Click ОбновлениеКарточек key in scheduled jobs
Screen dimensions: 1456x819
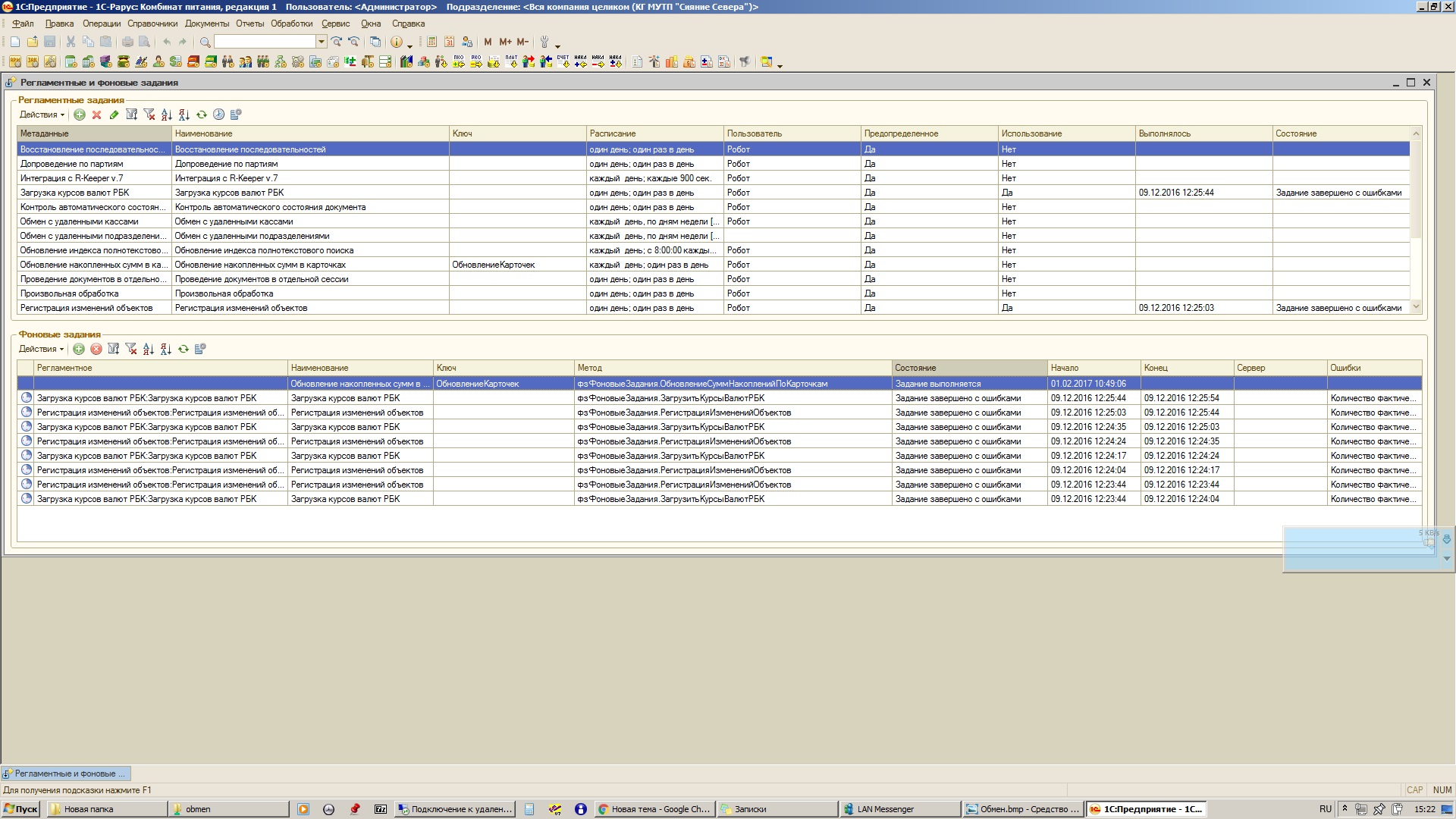pos(494,265)
